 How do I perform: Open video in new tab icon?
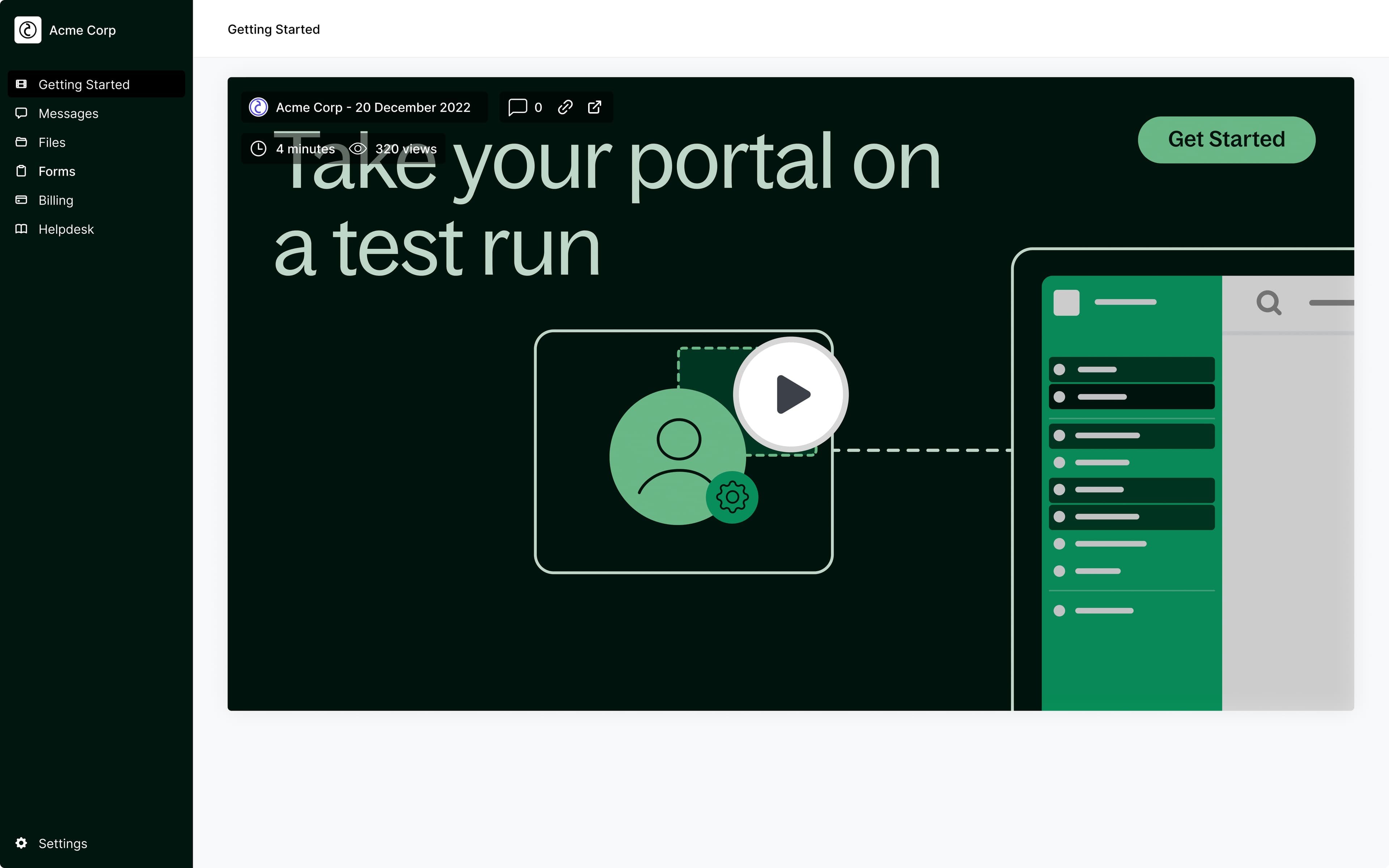point(595,107)
